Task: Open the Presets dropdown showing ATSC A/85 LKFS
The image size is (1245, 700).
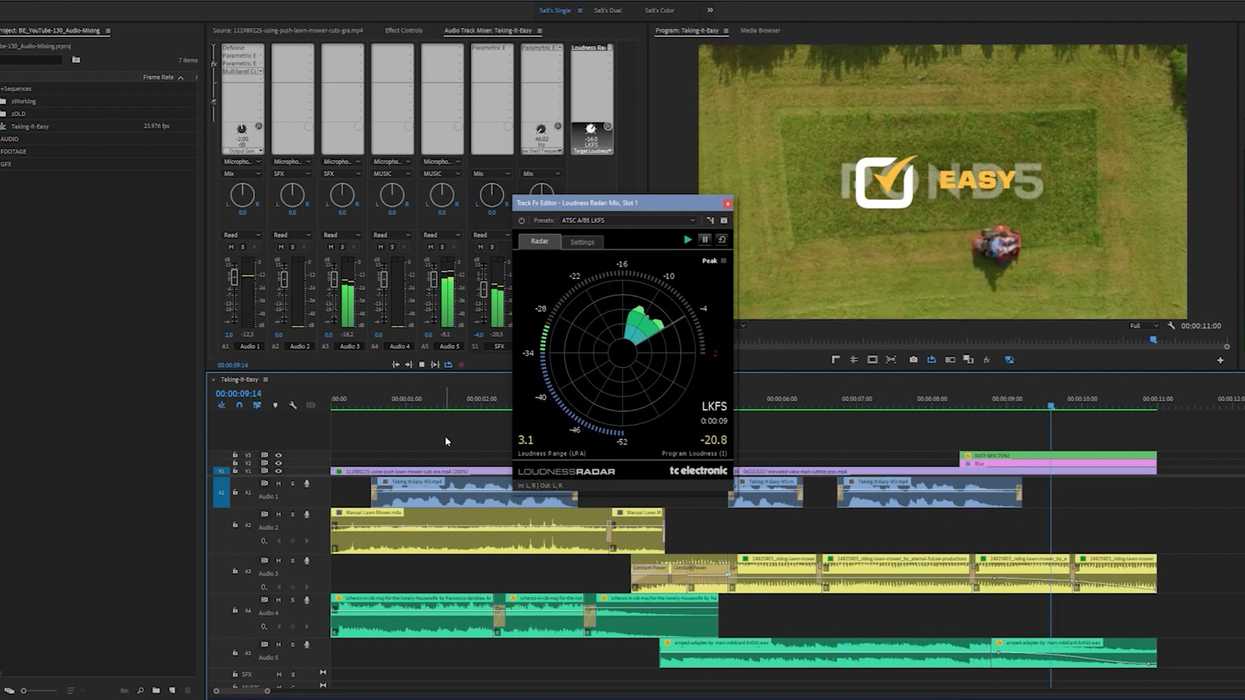Action: [628, 220]
